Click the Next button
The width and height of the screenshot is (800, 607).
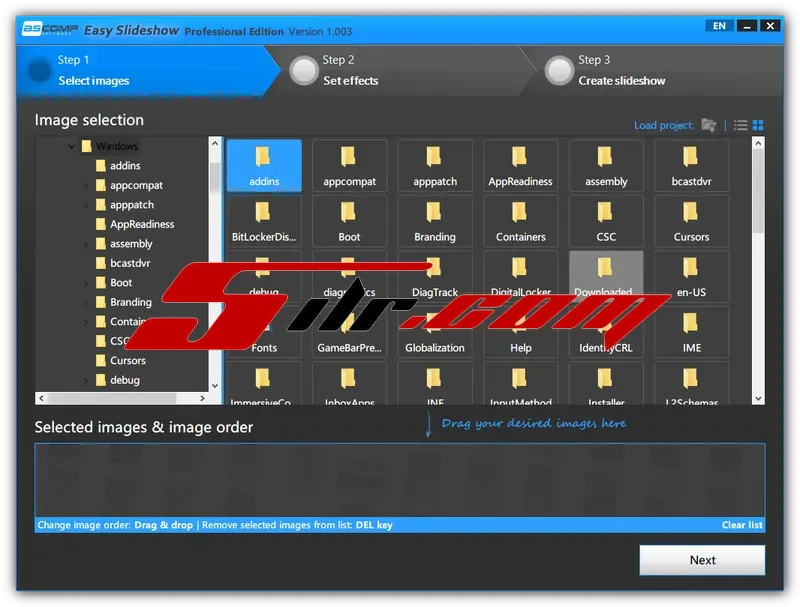[x=702, y=560]
